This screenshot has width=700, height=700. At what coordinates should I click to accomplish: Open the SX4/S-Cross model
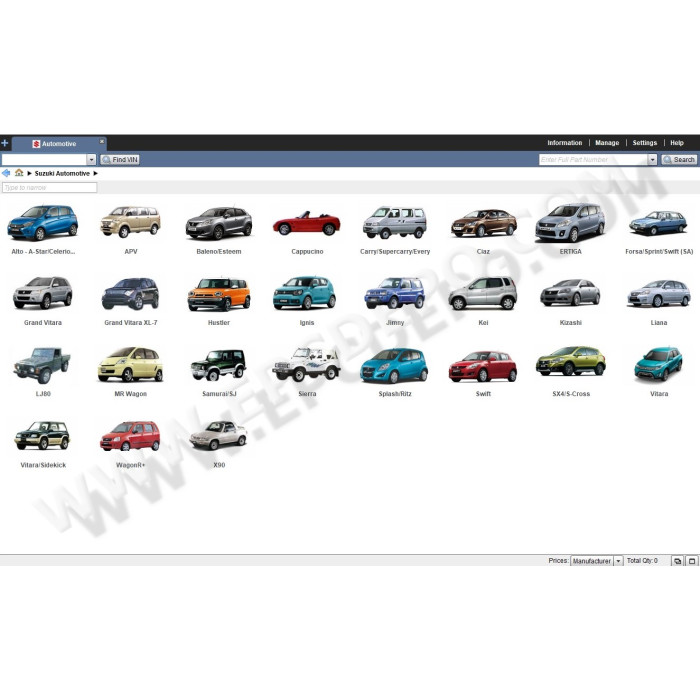click(571, 371)
